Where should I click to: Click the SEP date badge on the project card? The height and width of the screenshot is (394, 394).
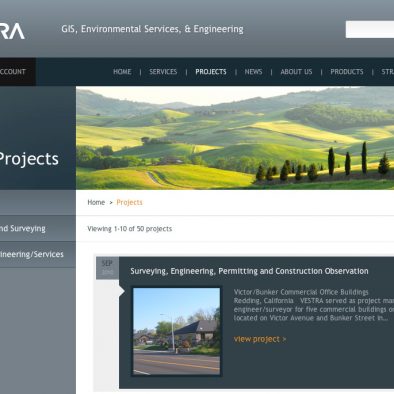click(x=107, y=268)
